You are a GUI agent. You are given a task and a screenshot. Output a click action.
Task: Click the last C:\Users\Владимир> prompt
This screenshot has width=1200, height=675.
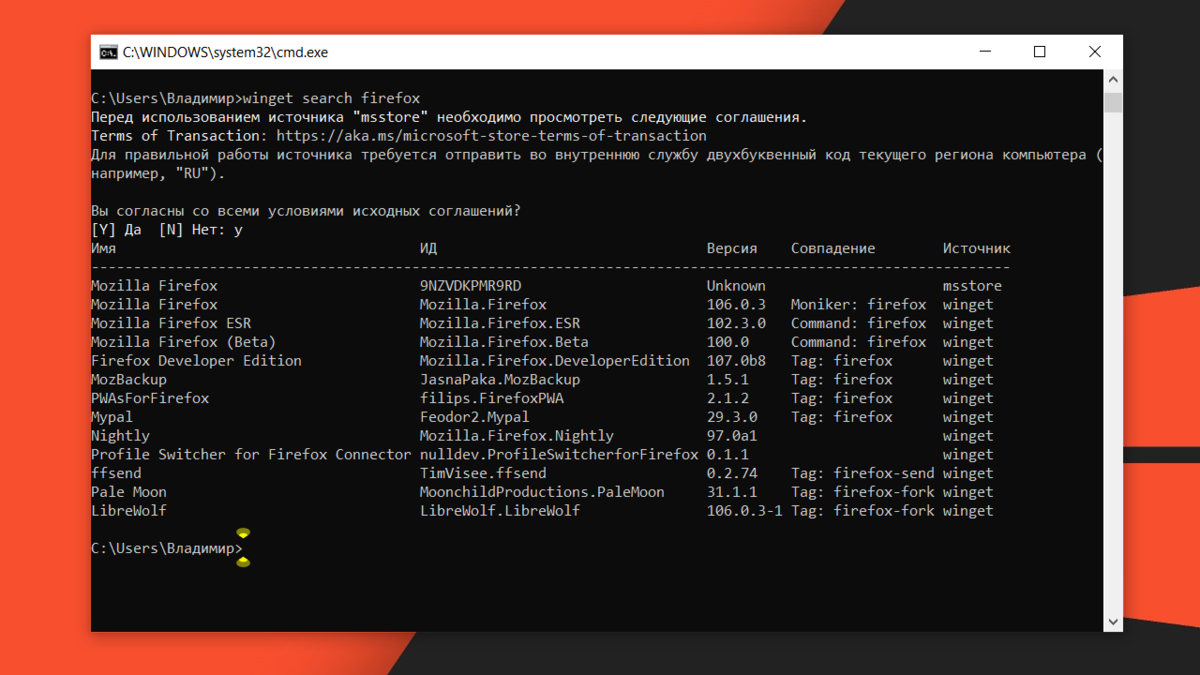166,548
